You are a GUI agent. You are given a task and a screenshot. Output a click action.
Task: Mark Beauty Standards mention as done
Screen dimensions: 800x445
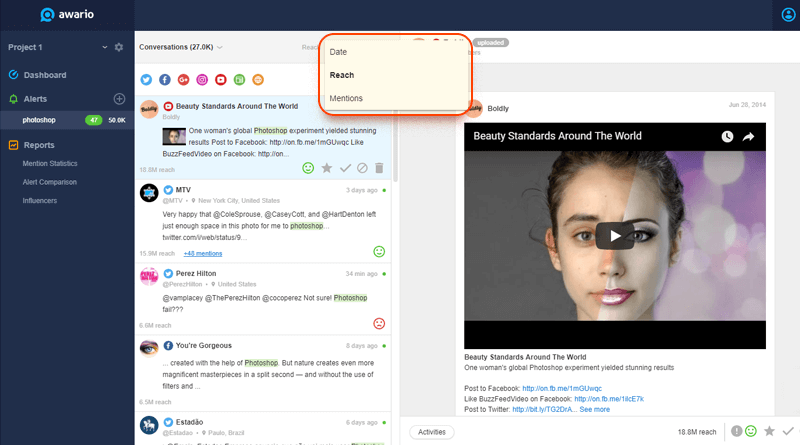(345, 168)
